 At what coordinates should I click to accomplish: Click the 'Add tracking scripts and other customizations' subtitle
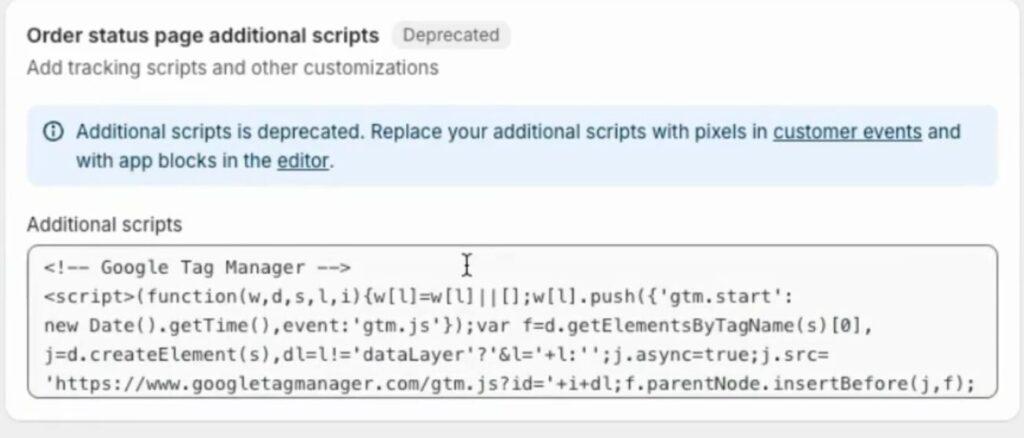coord(232,68)
